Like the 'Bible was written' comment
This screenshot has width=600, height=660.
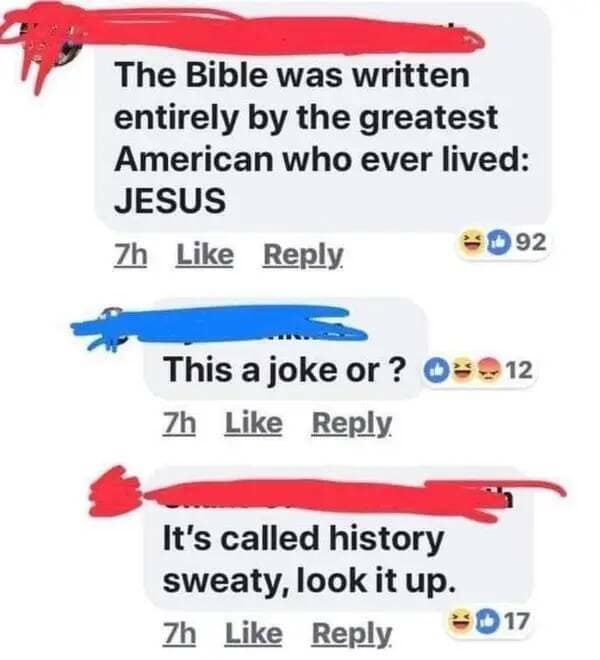coord(205,255)
